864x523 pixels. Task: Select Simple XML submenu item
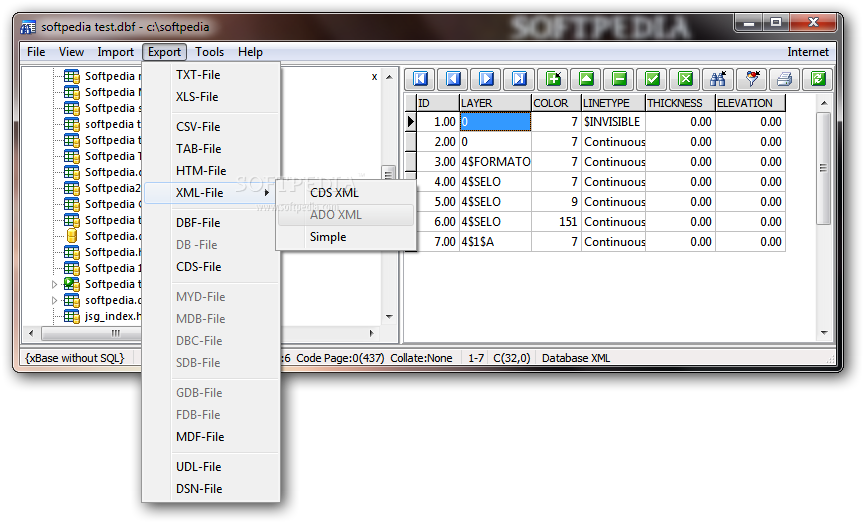pos(346,237)
